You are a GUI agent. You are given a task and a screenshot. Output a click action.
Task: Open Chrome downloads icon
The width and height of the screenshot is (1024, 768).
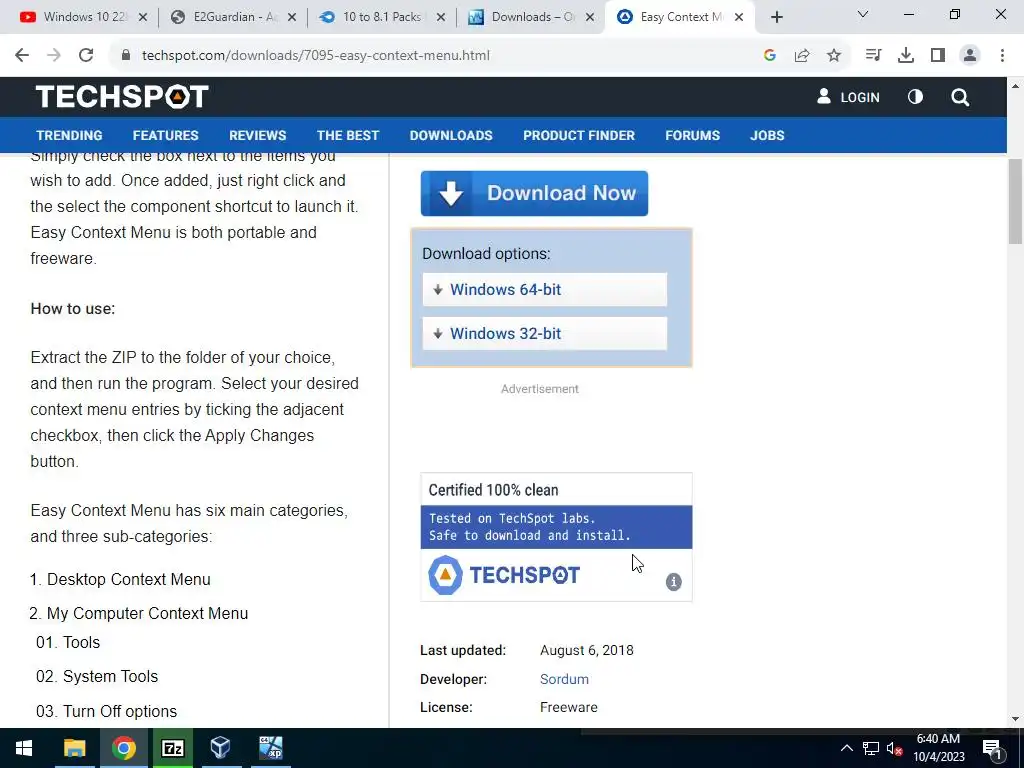tap(906, 56)
